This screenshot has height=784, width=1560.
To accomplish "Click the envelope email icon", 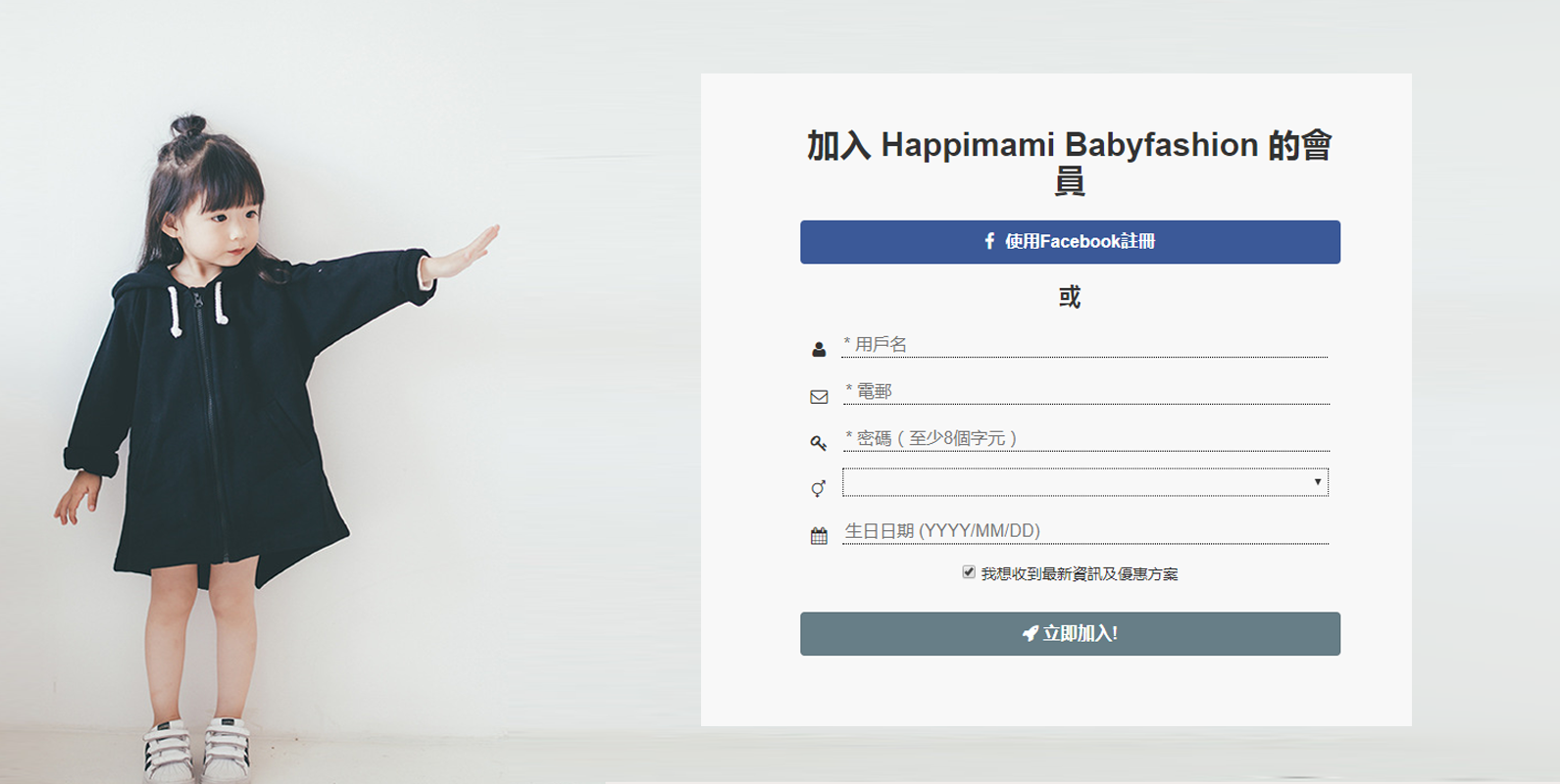I will 819,397.
